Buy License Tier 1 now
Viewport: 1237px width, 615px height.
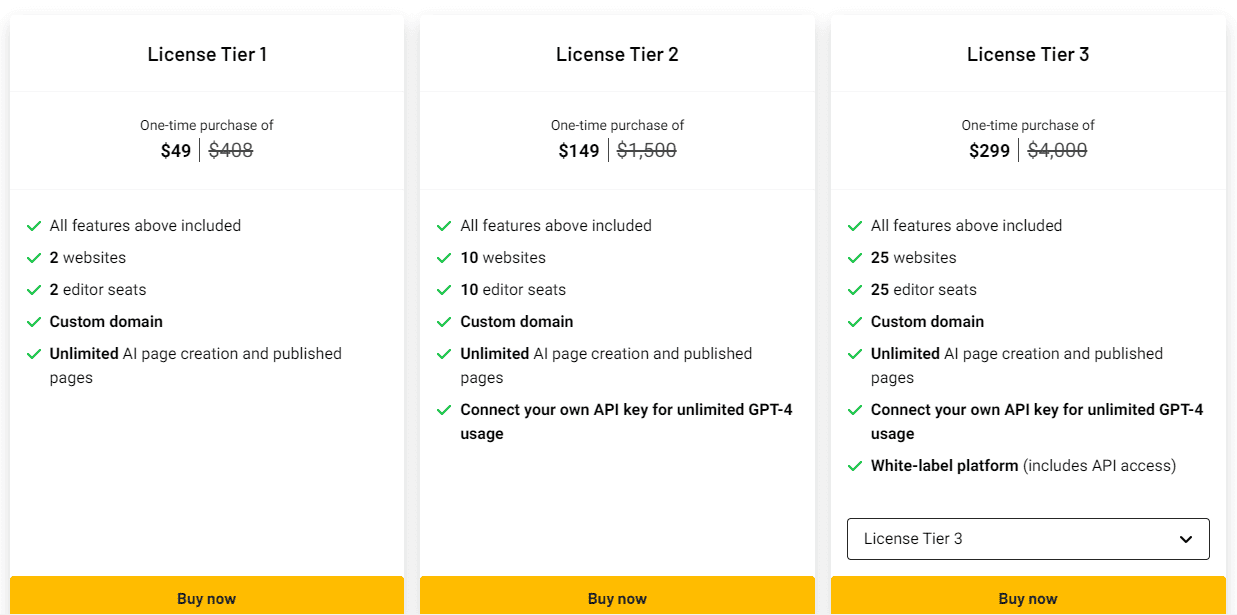(x=207, y=598)
